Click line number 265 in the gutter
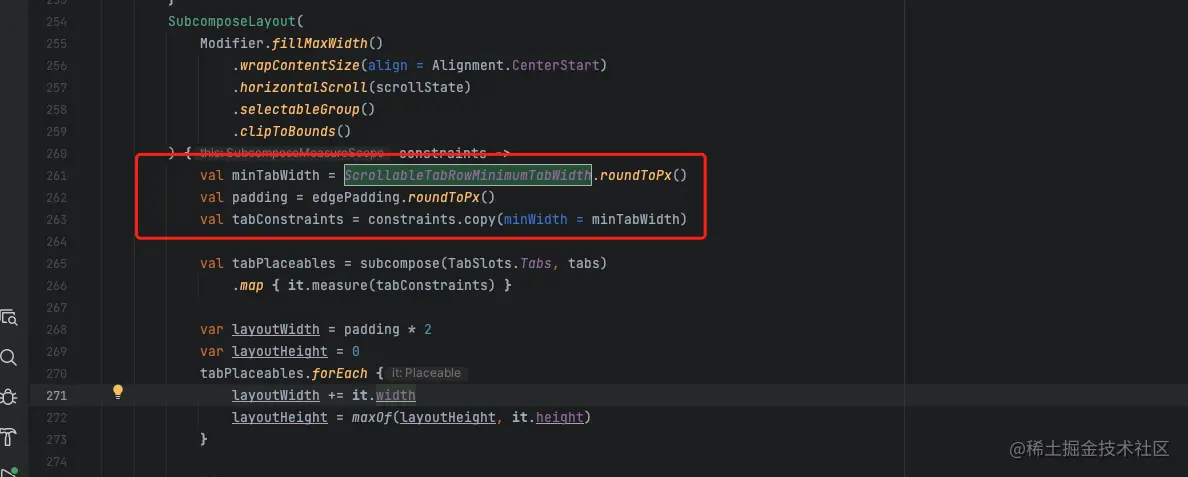The width and height of the screenshot is (1188, 477). (x=56, y=263)
